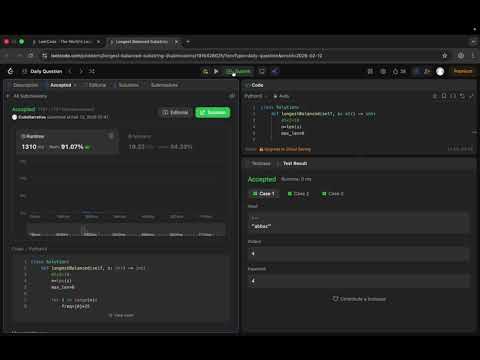
Task: Open the streak fire counter
Action: (399, 71)
